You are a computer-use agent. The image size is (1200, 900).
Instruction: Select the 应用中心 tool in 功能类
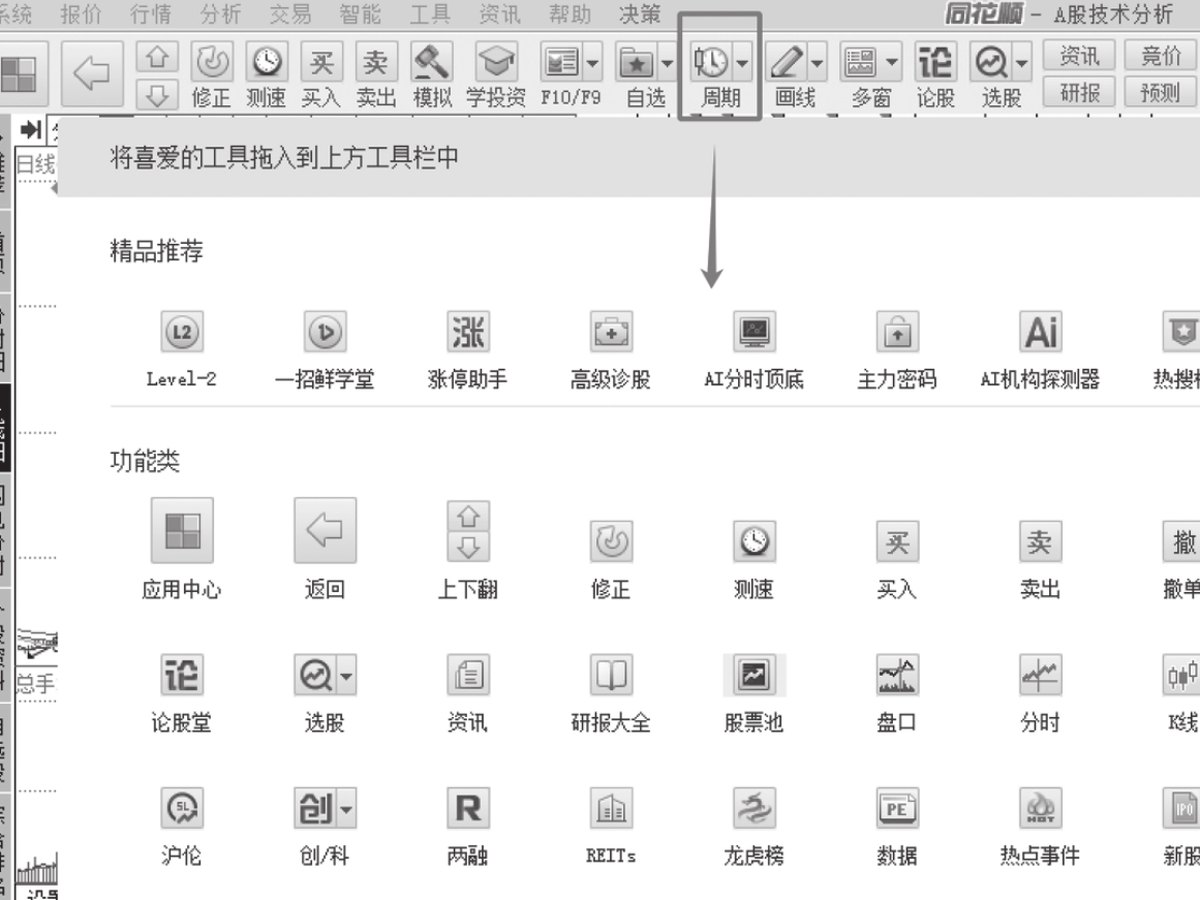pyautogui.click(x=182, y=530)
